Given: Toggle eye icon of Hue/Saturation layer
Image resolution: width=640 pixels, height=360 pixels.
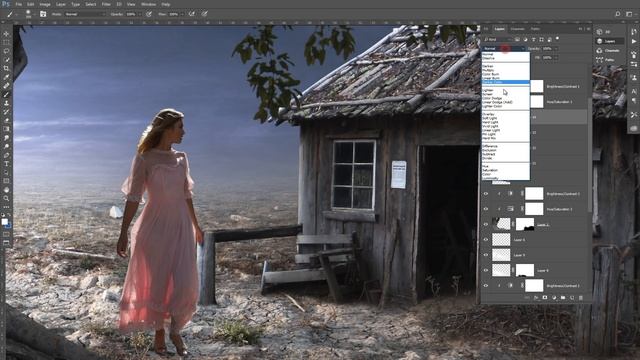Looking at the screenshot, I should click(486, 209).
